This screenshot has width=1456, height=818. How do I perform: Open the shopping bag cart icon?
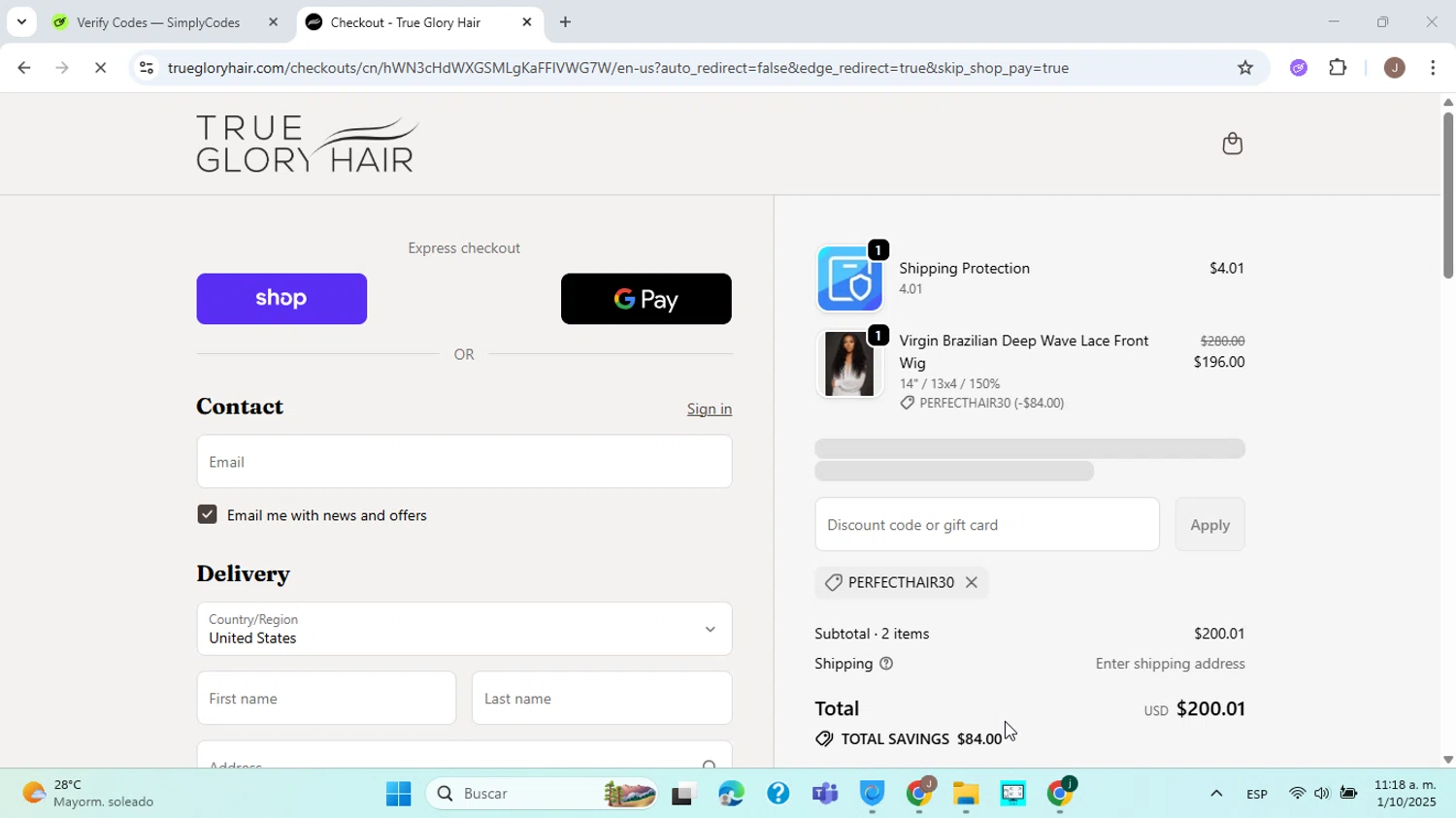pyautogui.click(x=1232, y=144)
